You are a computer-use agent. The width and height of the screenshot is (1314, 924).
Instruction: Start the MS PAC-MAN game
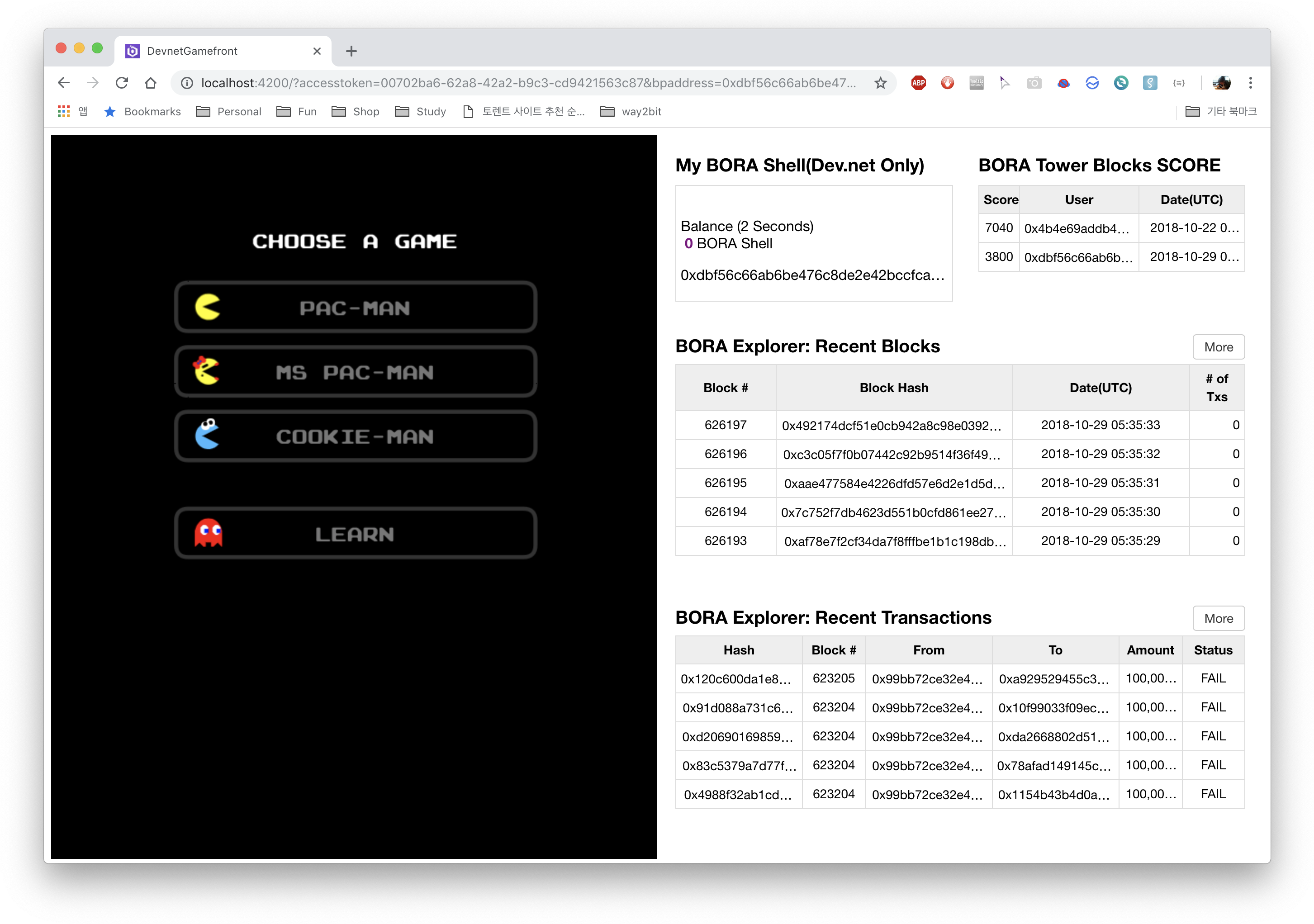(356, 372)
